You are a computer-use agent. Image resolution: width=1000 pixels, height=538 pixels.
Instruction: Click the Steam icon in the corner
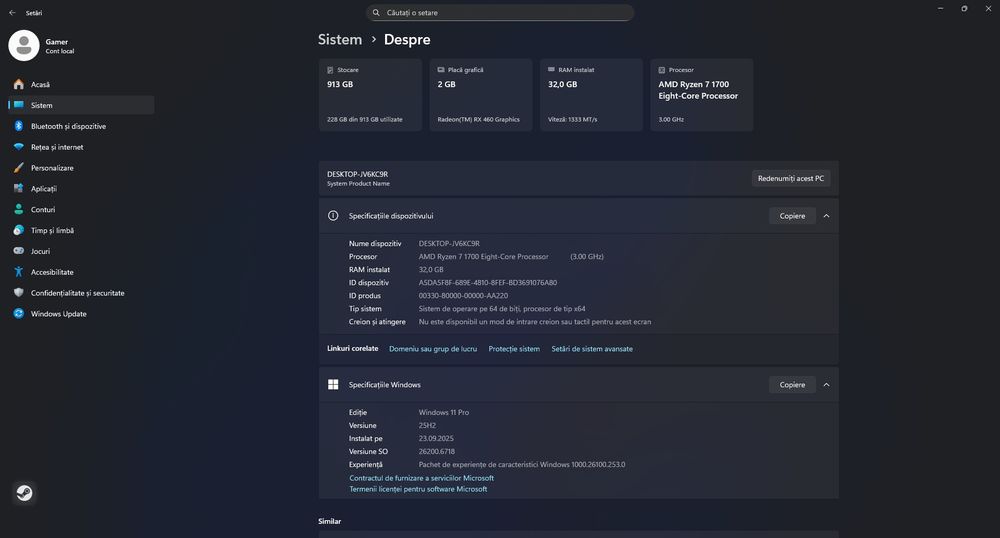click(x=24, y=493)
